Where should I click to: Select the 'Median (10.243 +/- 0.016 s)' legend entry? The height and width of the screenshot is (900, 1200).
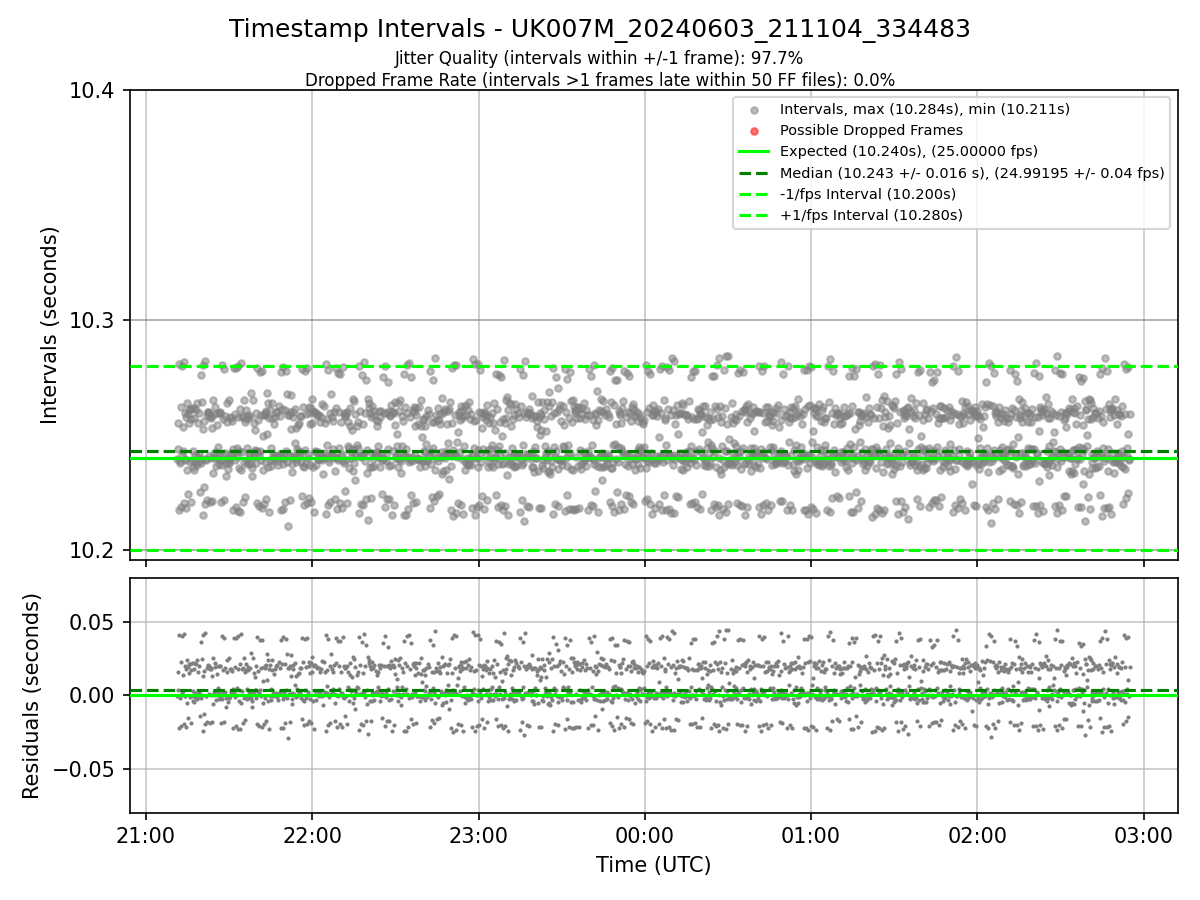coord(972,173)
